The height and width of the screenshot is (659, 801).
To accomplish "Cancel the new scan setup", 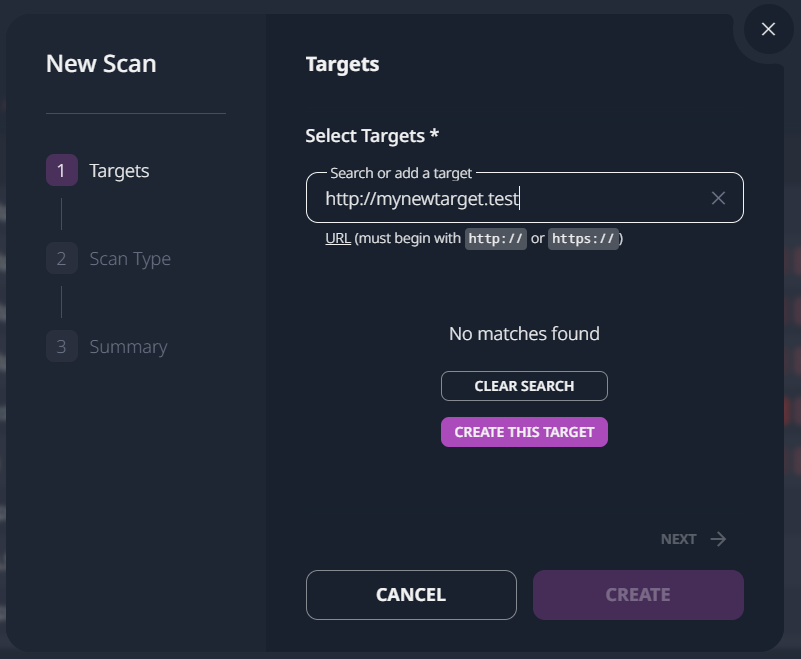I will (x=411, y=594).
